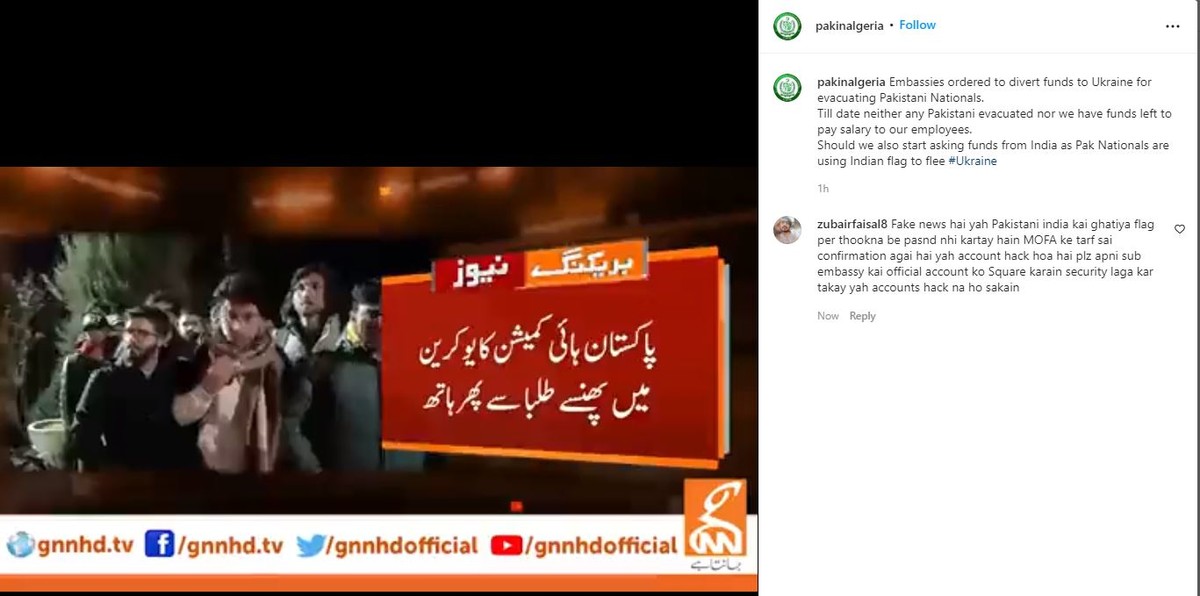Click pakinalgeria profile avatar in the header
This screenshot has height=596, width=1200.
787,26
